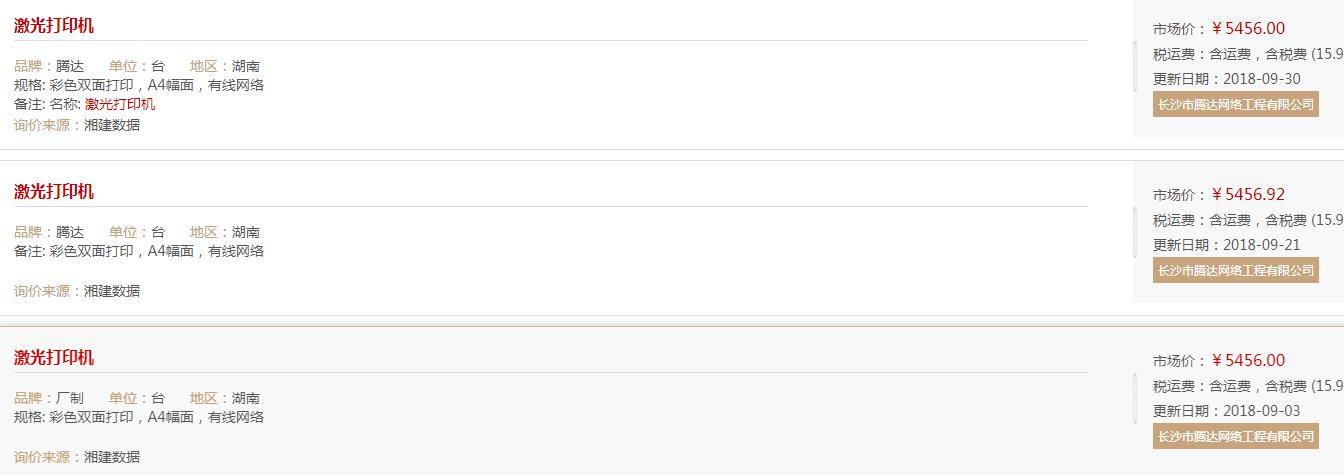Open the 激光打印机 title of the 厂制 brand listing
The height and width of the screenshot is (475, 1344).
54,358
